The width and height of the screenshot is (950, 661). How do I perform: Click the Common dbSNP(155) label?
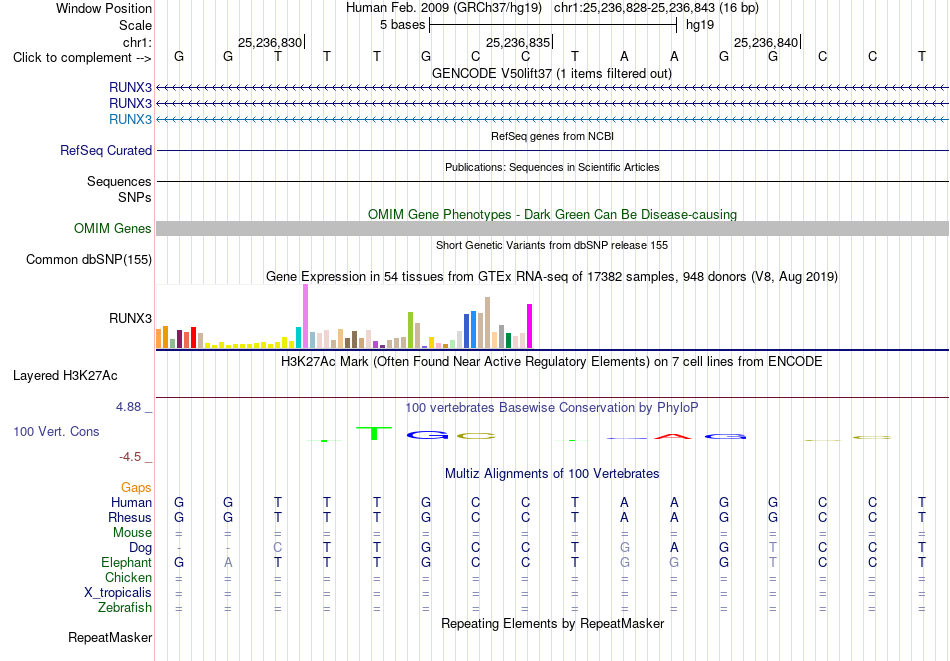89,259
